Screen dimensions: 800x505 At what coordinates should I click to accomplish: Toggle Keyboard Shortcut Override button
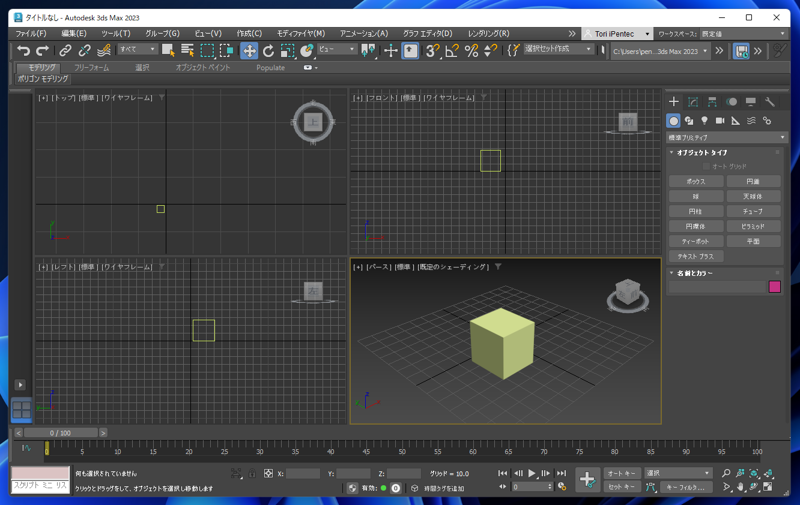click(x=410, y=50)
